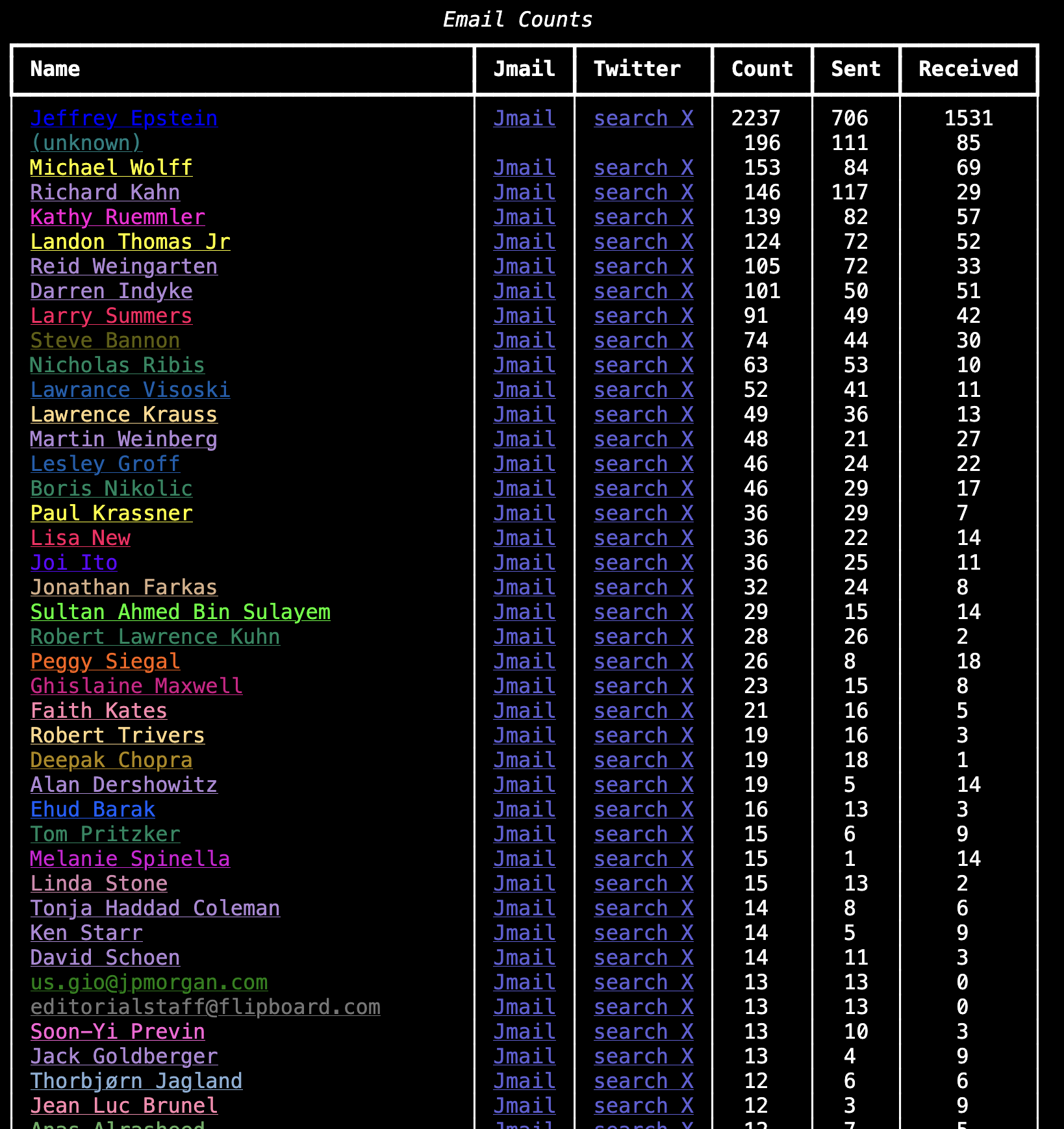This screenshot has height=1129, width=1064.
Task: Open the Ghislaine Maxwell name link
Action: pos(136,686)
